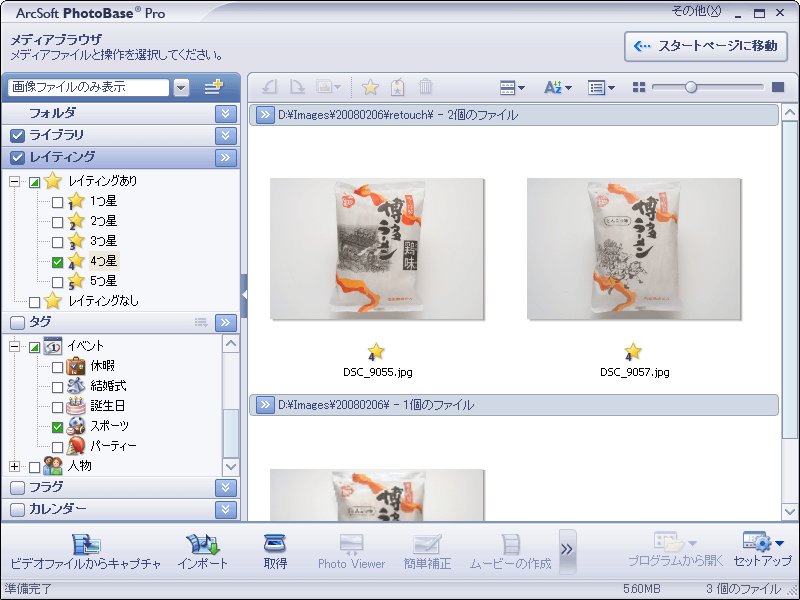
Task: Click the 人物 people icon
Action: click(53, 466)
